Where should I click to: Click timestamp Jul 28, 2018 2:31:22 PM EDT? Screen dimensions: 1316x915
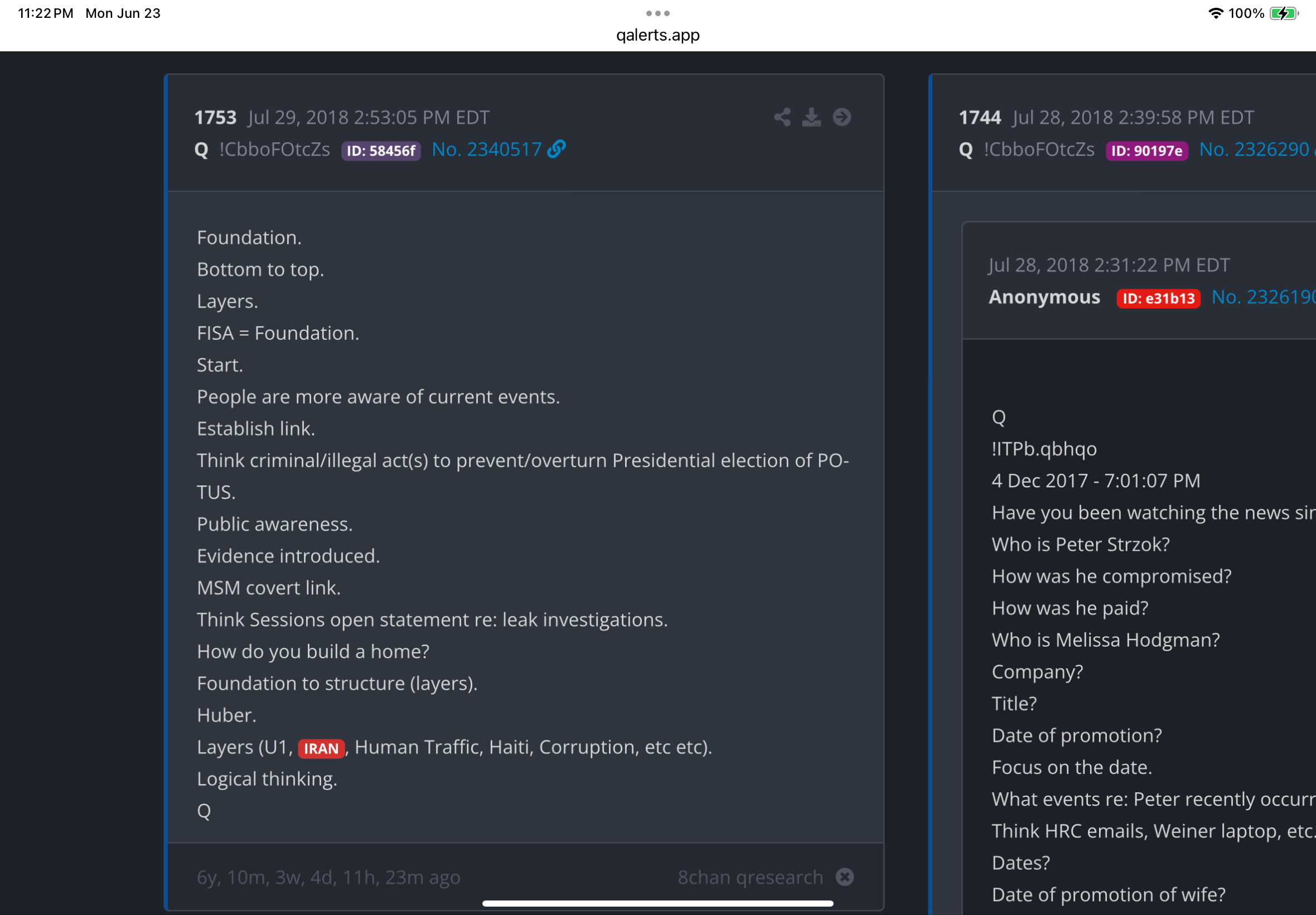coord(1109,265)
